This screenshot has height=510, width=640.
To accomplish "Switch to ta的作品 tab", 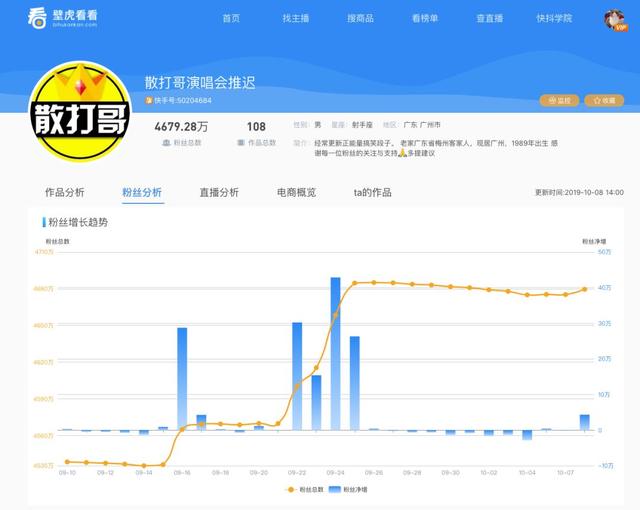I will click(372, 193).
